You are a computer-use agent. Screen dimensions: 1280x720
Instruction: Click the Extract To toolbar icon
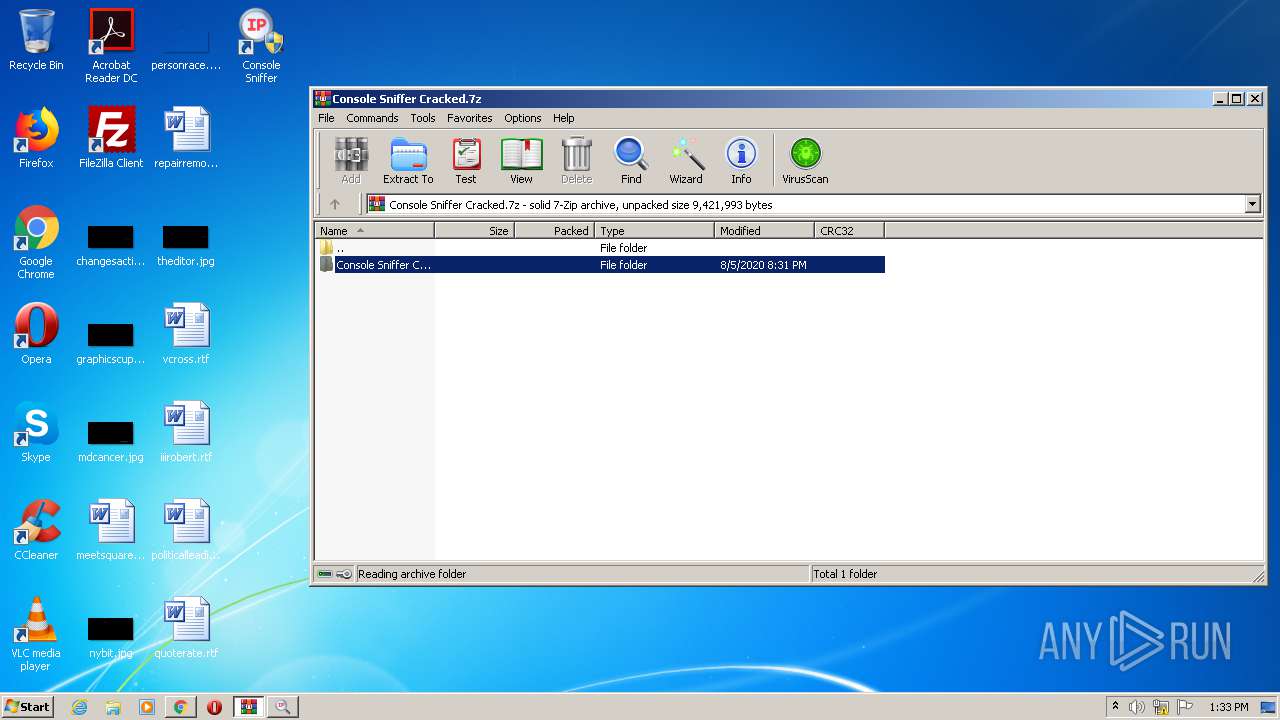408,161
